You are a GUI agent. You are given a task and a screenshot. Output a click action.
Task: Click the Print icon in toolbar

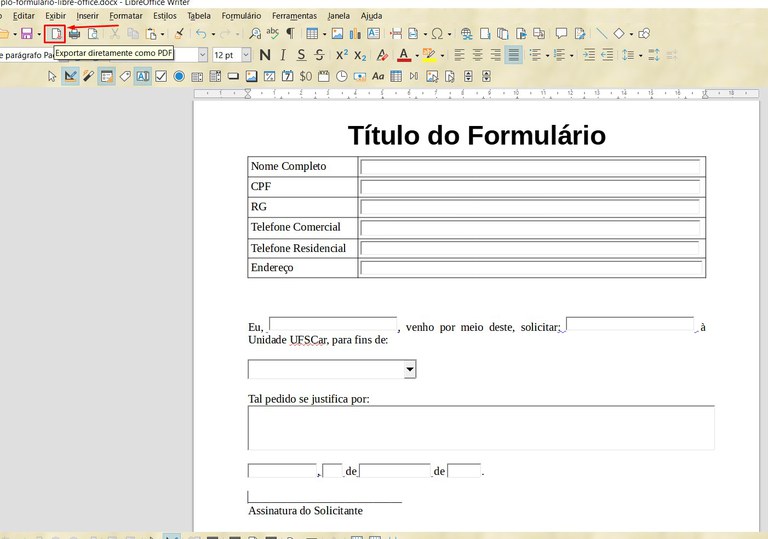pyautogui.click(x=74, y=34)
